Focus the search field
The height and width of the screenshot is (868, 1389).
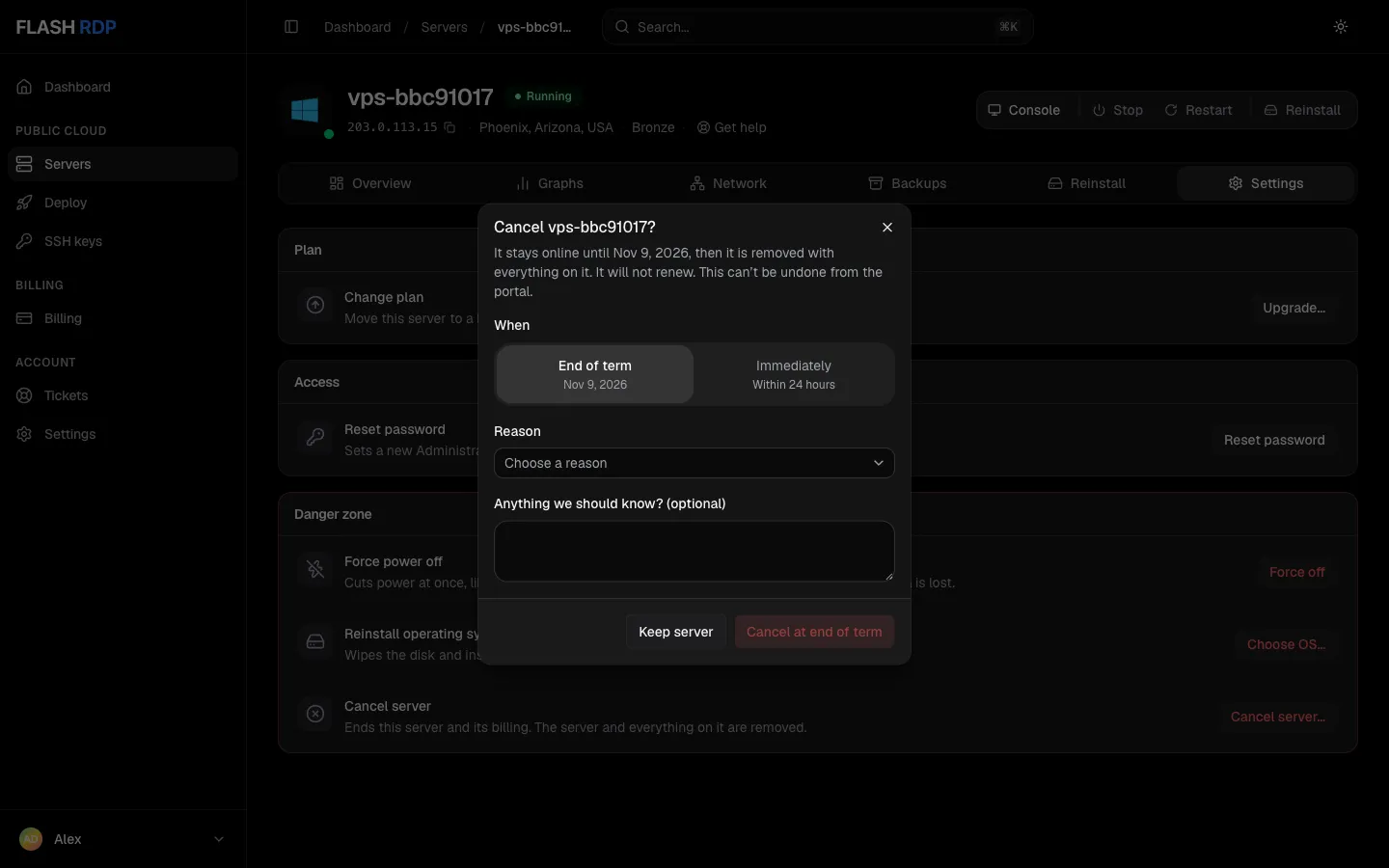click(x=818, y=27)
